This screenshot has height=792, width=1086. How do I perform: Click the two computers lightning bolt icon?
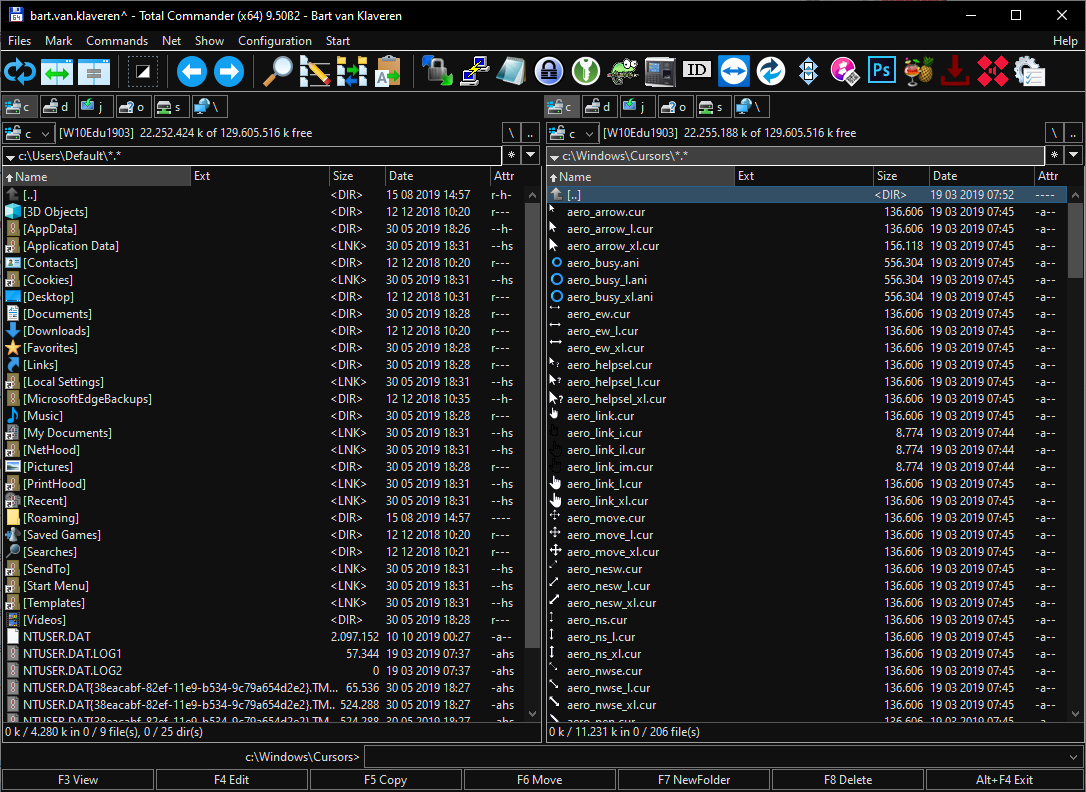[475, 71]
